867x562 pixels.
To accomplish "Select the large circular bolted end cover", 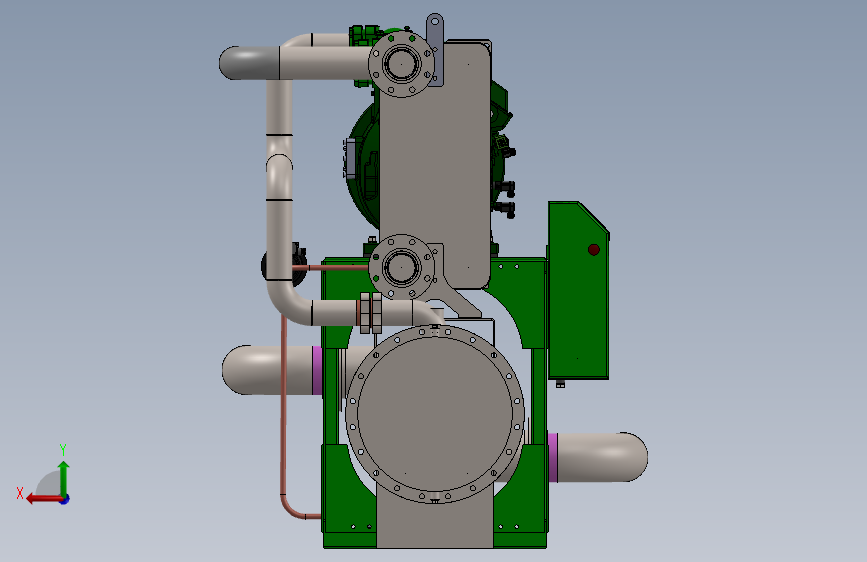I will coord(435,414).
